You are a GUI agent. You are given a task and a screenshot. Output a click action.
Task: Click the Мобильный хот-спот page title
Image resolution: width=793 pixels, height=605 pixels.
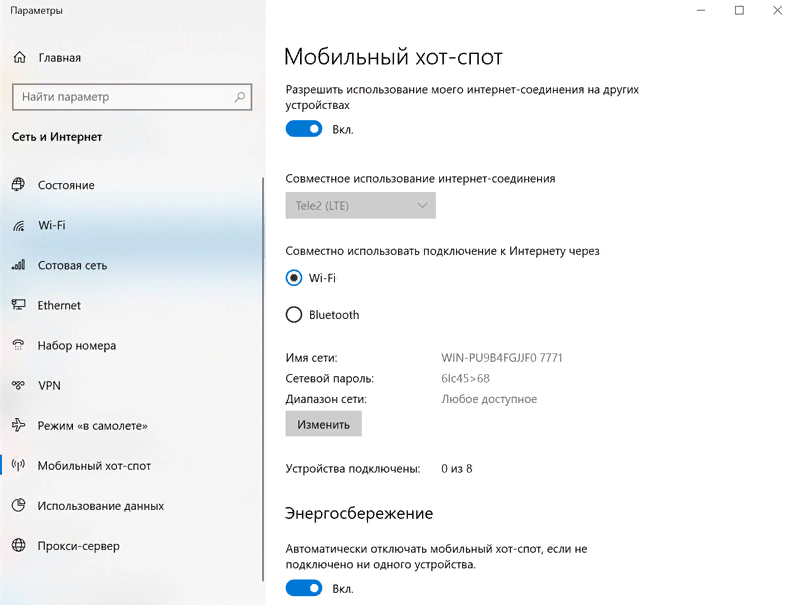coord(393,57)
